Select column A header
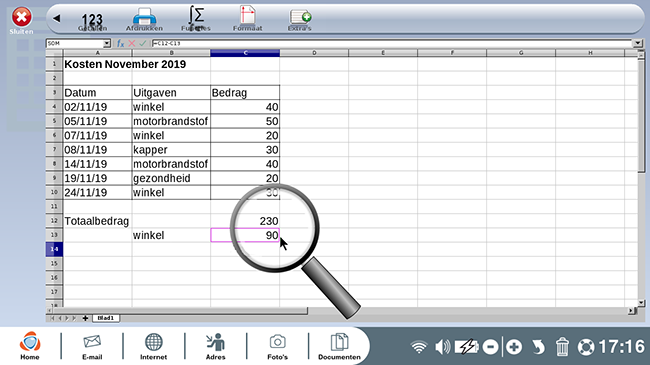This screenshot has width=650, height=365. click(97, 53)
